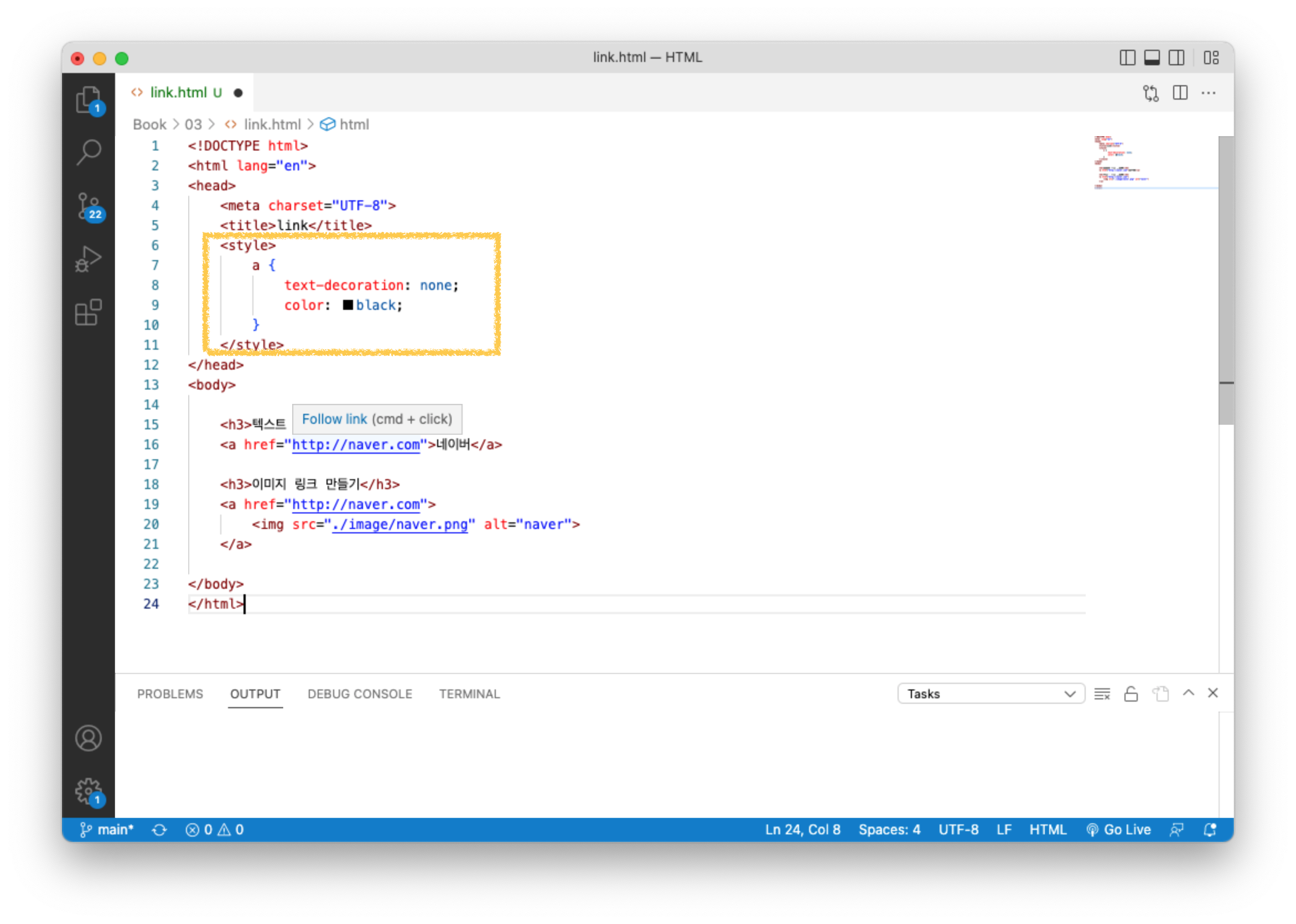This screenshot has height=924, width=1296.
Task: Click the Open Changes compare icon
Action: pyautogui.click(x=1151, y=93)
